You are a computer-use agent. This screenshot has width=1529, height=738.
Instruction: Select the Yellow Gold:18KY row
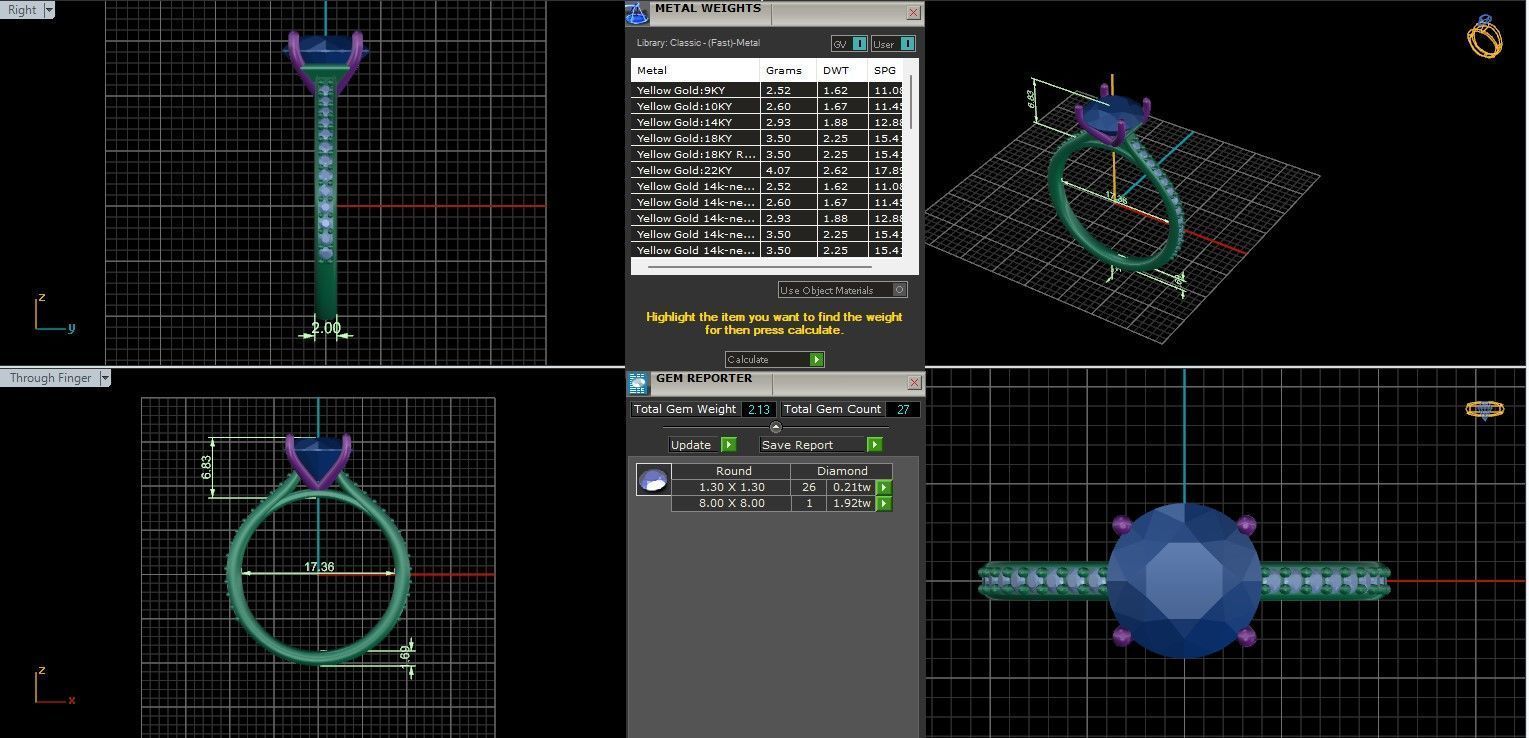(767, 139)
